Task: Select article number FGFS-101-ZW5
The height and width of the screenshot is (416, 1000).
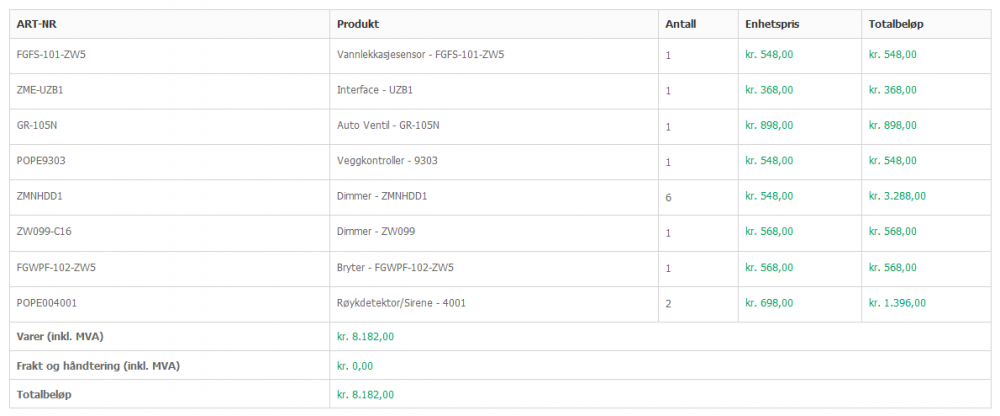Action: [58, 54]
